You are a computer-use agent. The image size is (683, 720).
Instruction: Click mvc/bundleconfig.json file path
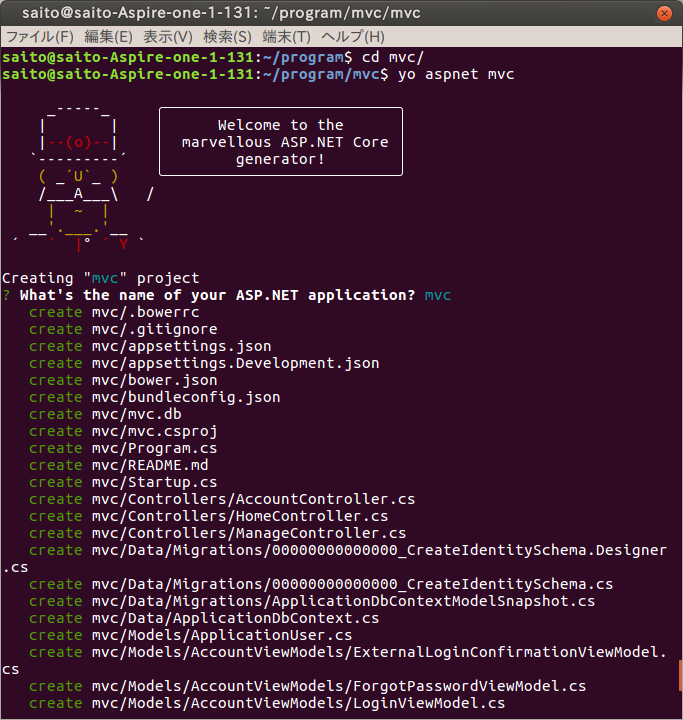[x=186, y=397]
